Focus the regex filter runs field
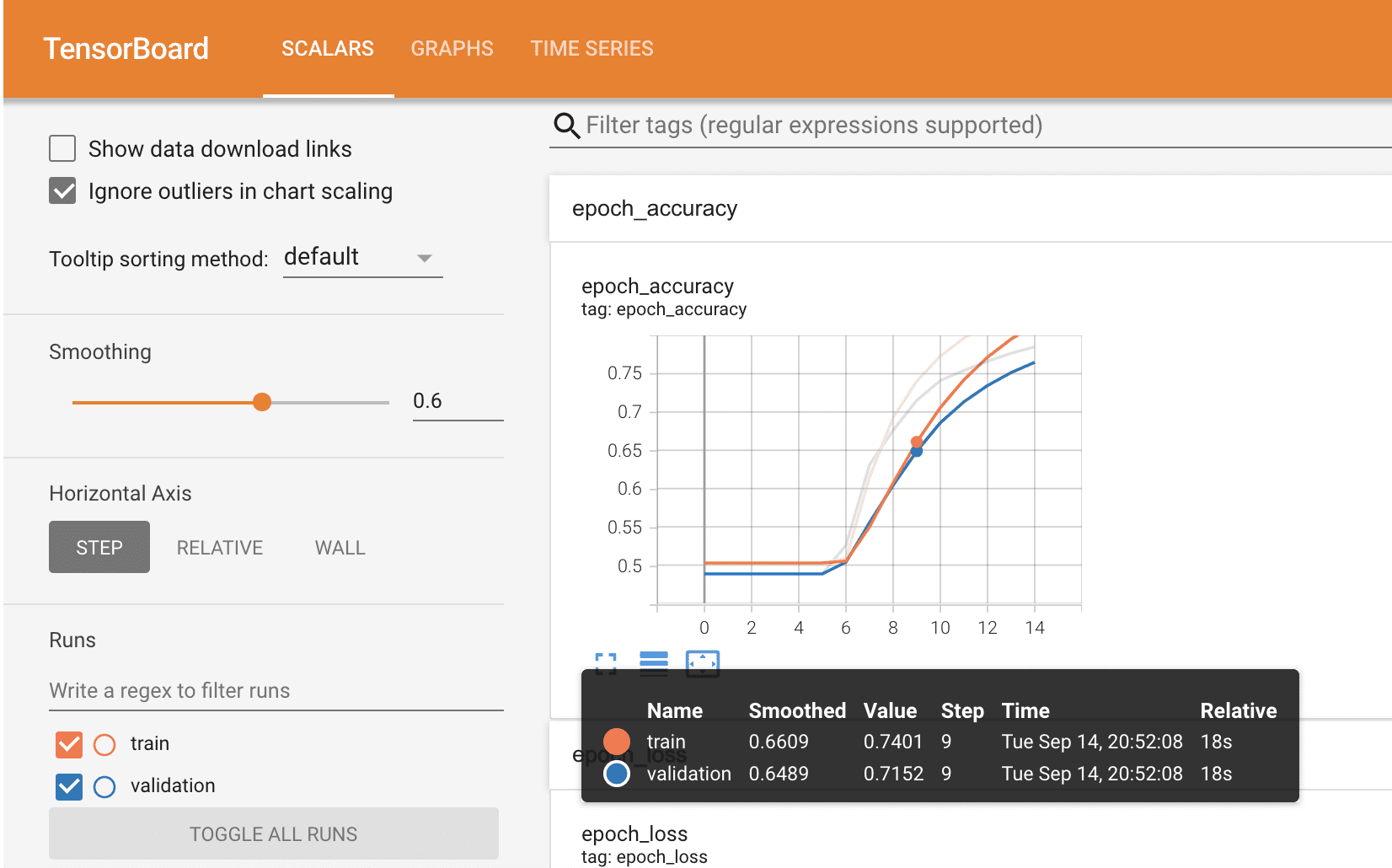 pos(276,691)
